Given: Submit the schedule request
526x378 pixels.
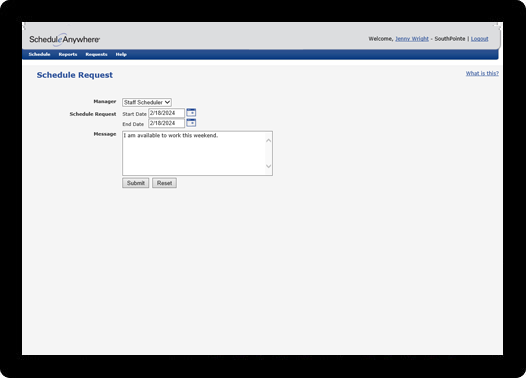Looking at the screenshot, I should (x=136, y=183).
